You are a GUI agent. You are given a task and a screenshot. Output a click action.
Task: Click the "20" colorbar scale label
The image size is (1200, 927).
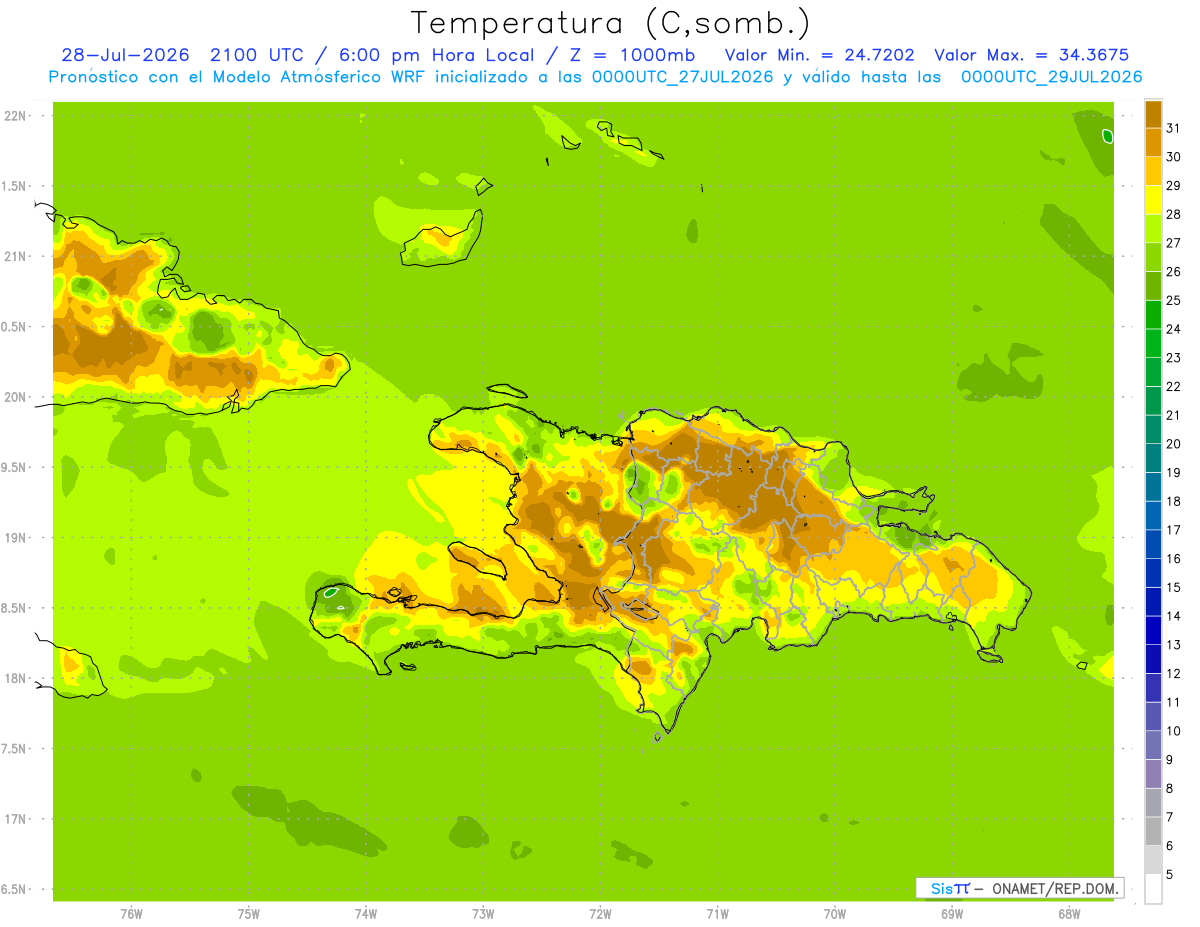(1174, 444)
